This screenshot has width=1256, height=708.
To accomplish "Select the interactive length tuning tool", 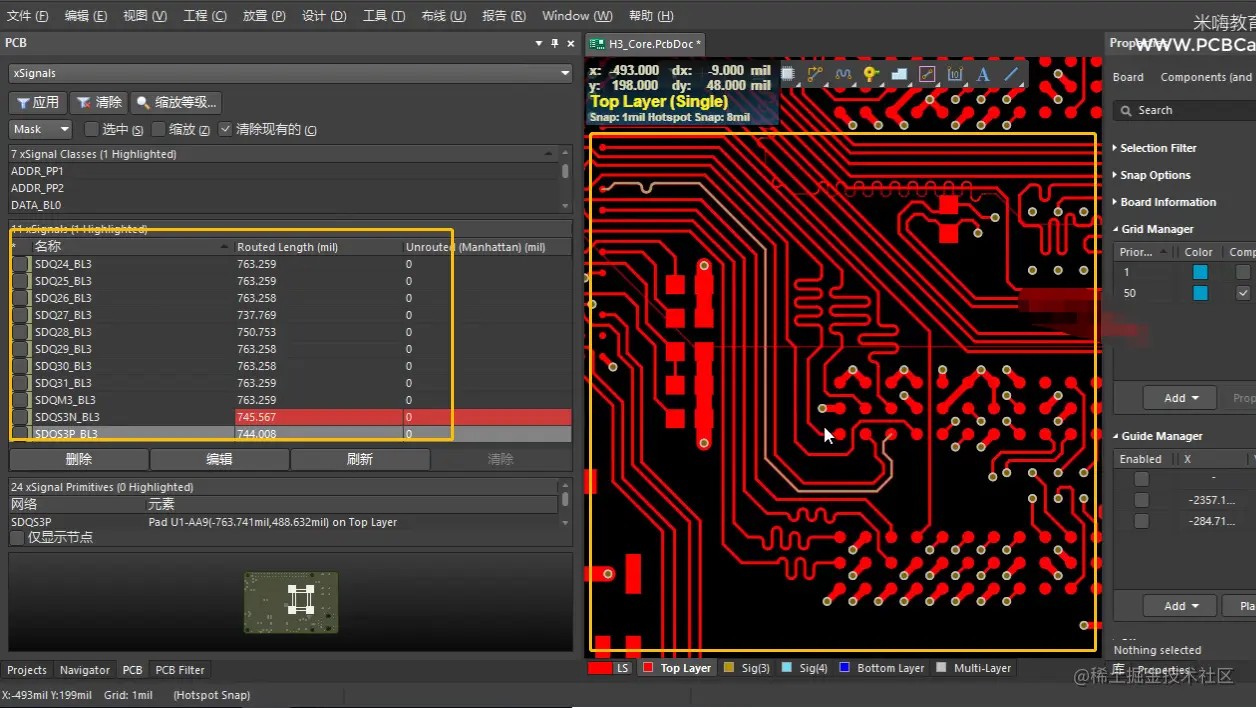I will 843,74.
